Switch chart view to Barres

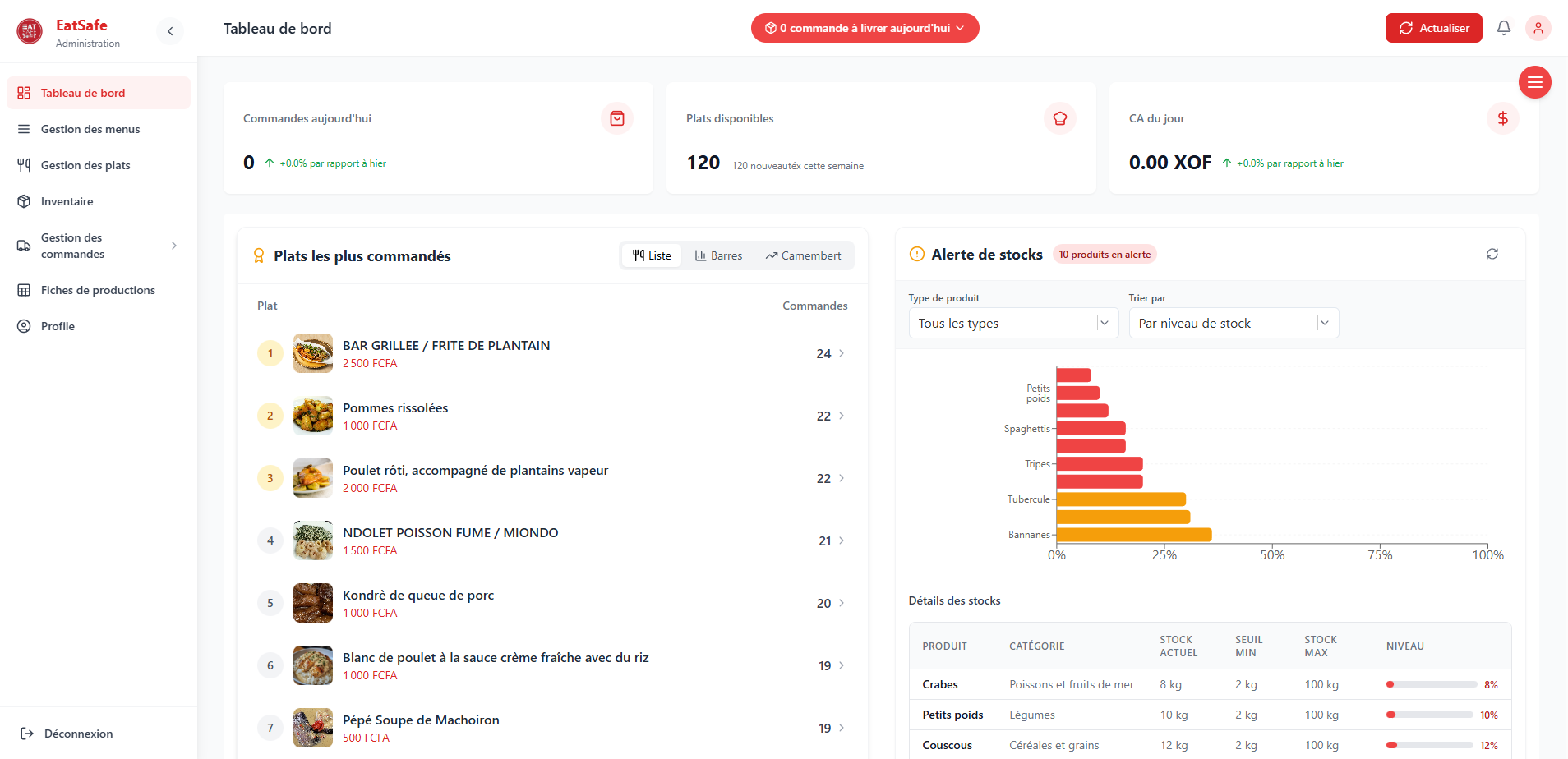[718, 255]
